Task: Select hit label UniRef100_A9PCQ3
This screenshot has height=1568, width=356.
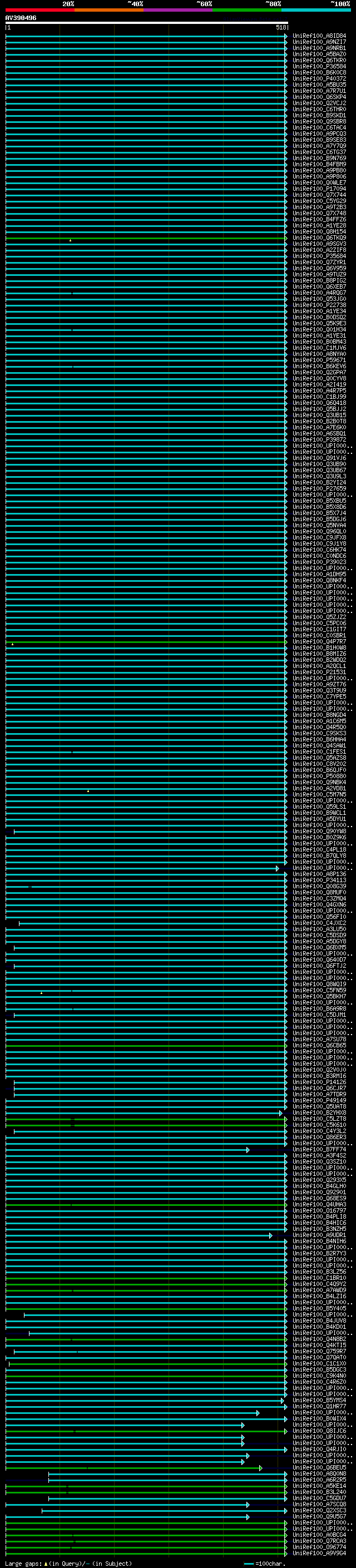Action: (319, 133)
